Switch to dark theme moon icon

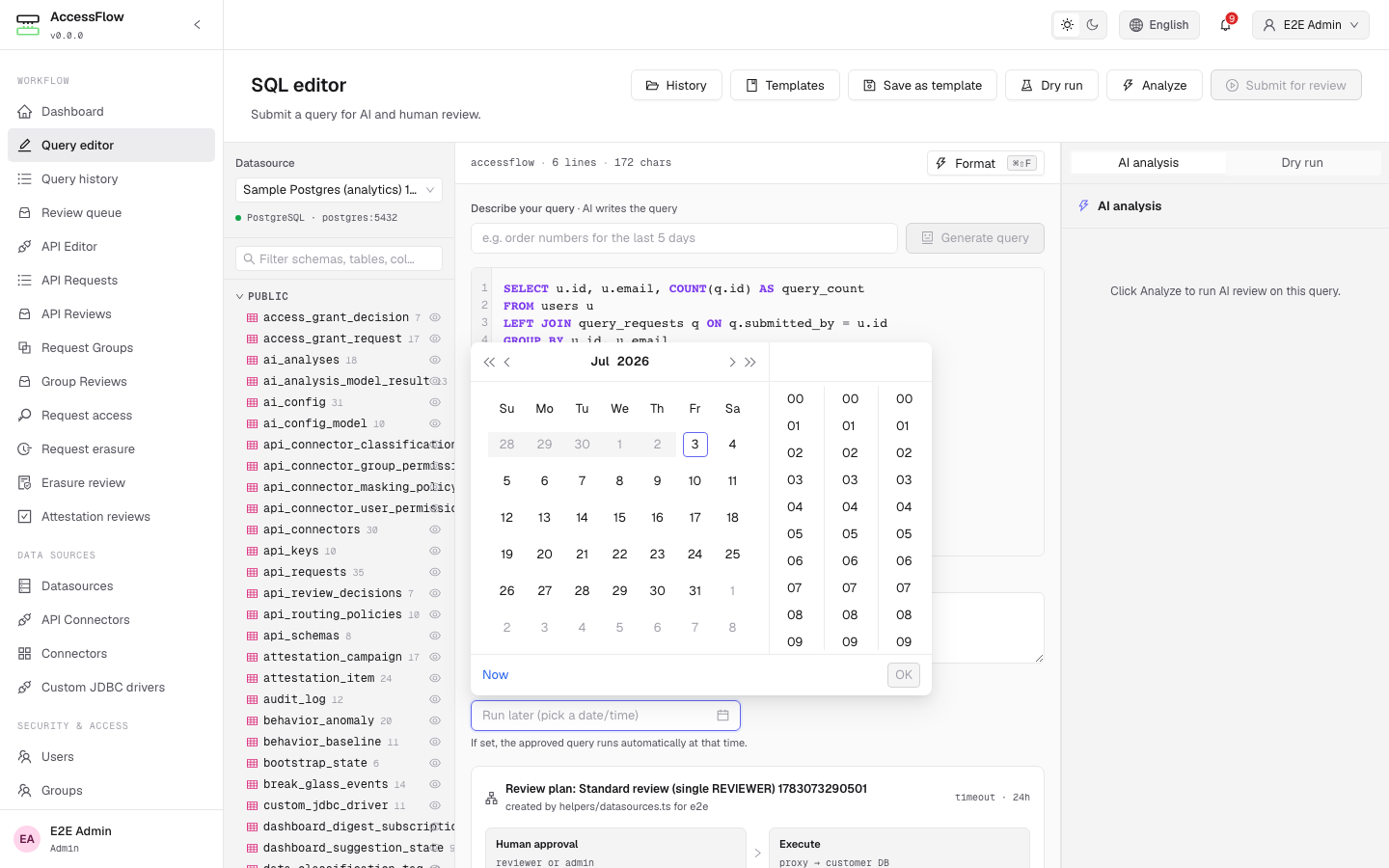1092,25
